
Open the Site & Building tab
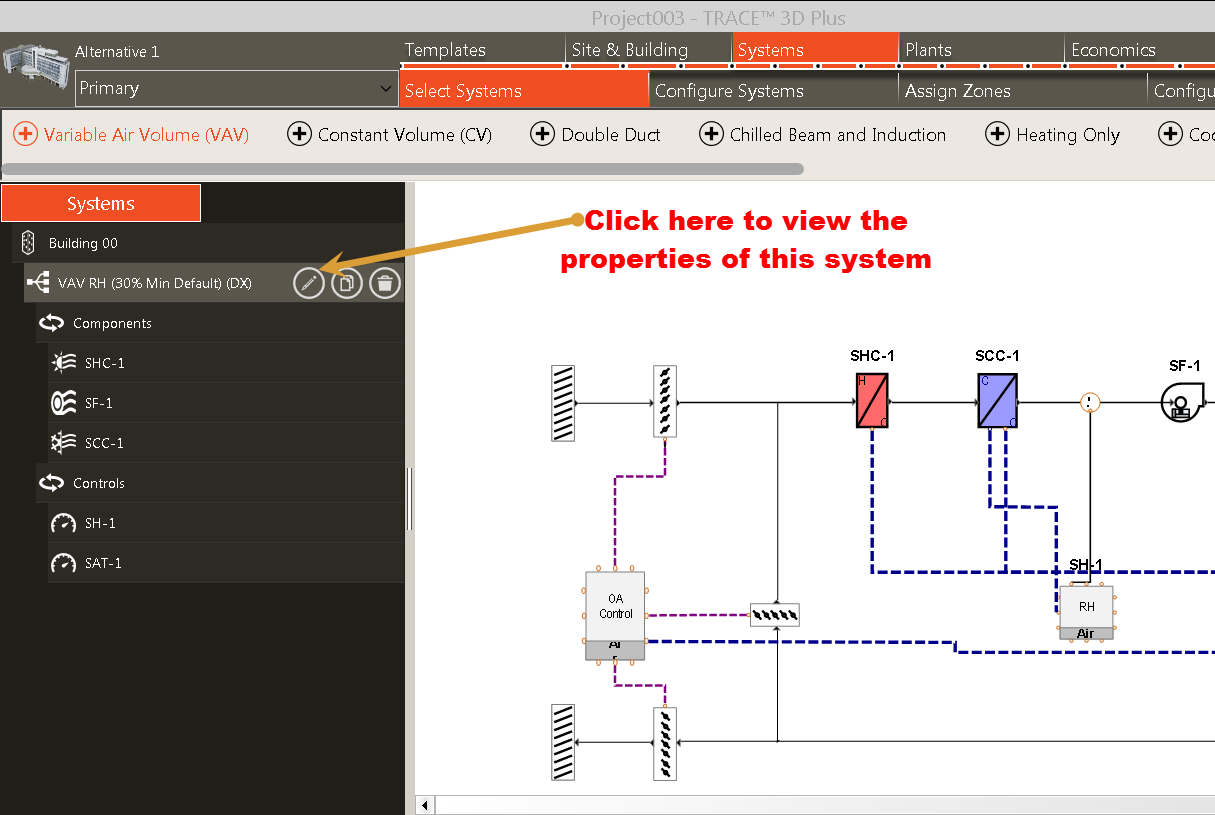point(630,50)
